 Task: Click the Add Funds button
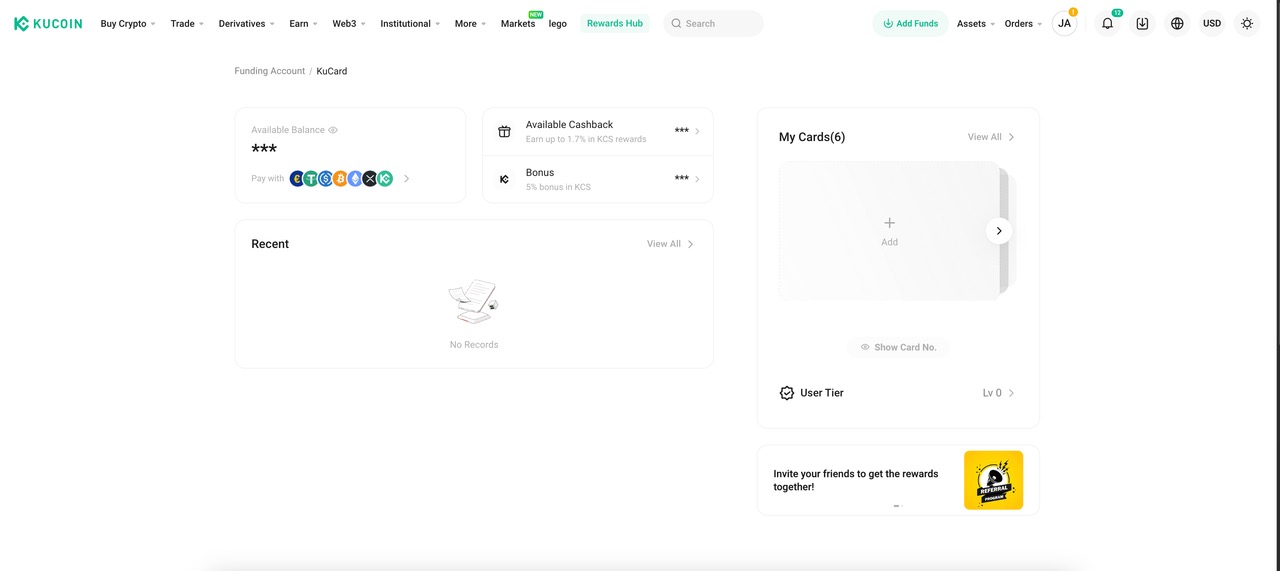(x=910, y=23)
